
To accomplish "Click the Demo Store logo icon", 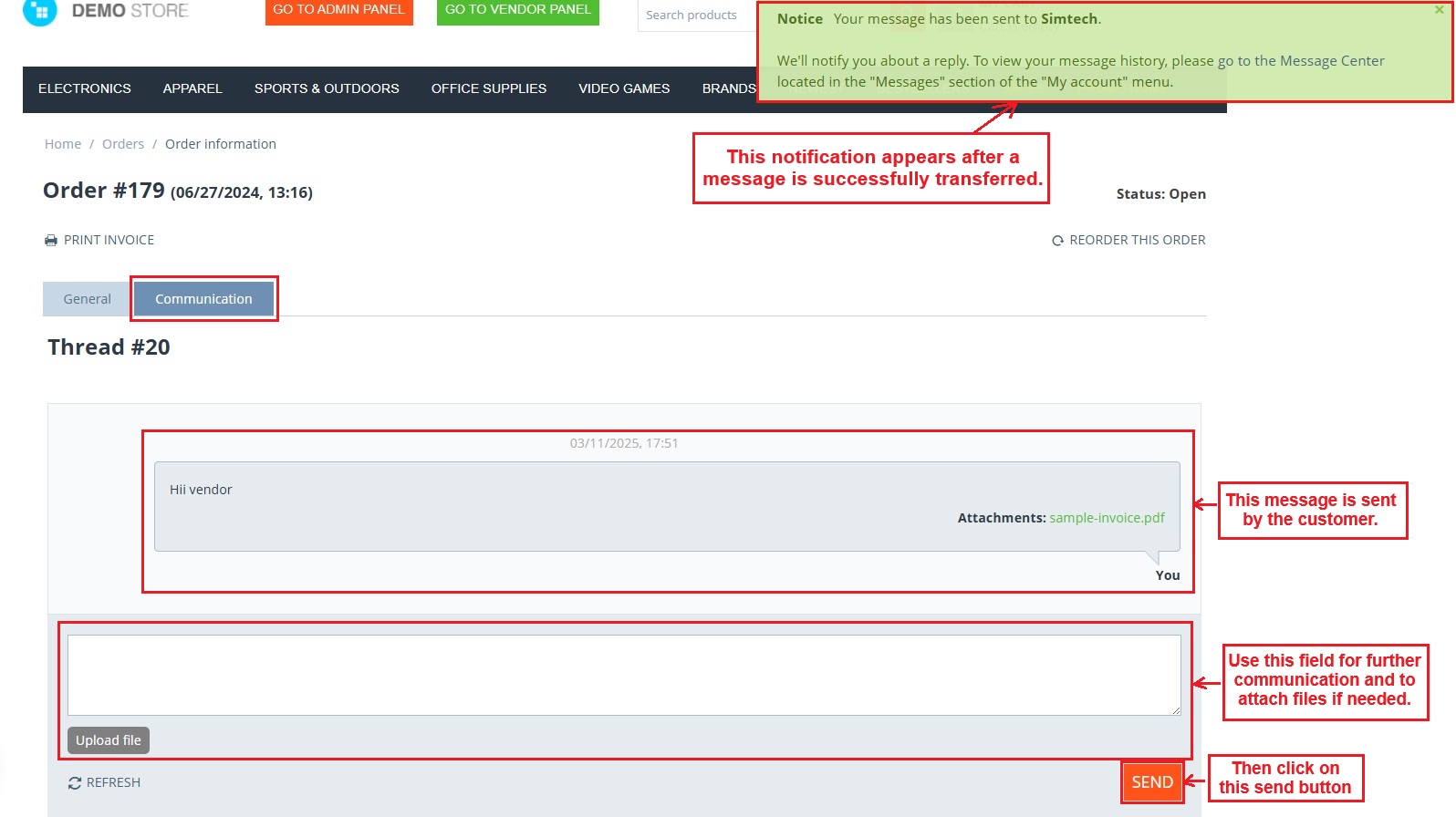I will pyautogui.click(x=39, y=11).
